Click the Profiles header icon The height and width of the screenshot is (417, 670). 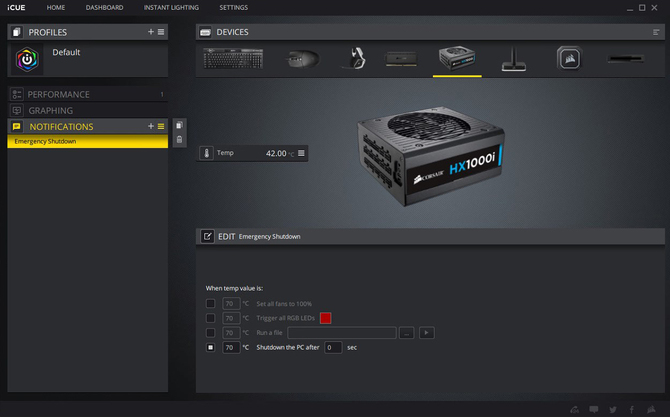(x=17, y=32)
